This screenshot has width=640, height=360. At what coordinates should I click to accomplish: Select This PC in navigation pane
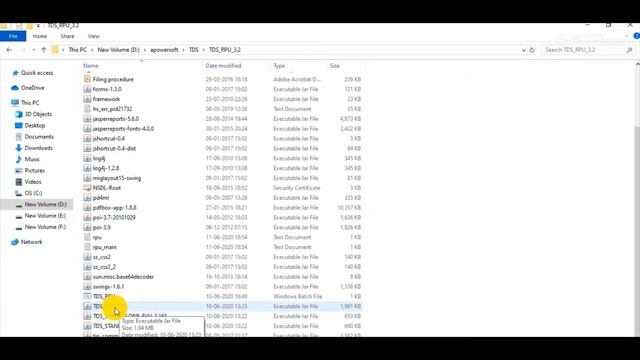click(30, 102)
